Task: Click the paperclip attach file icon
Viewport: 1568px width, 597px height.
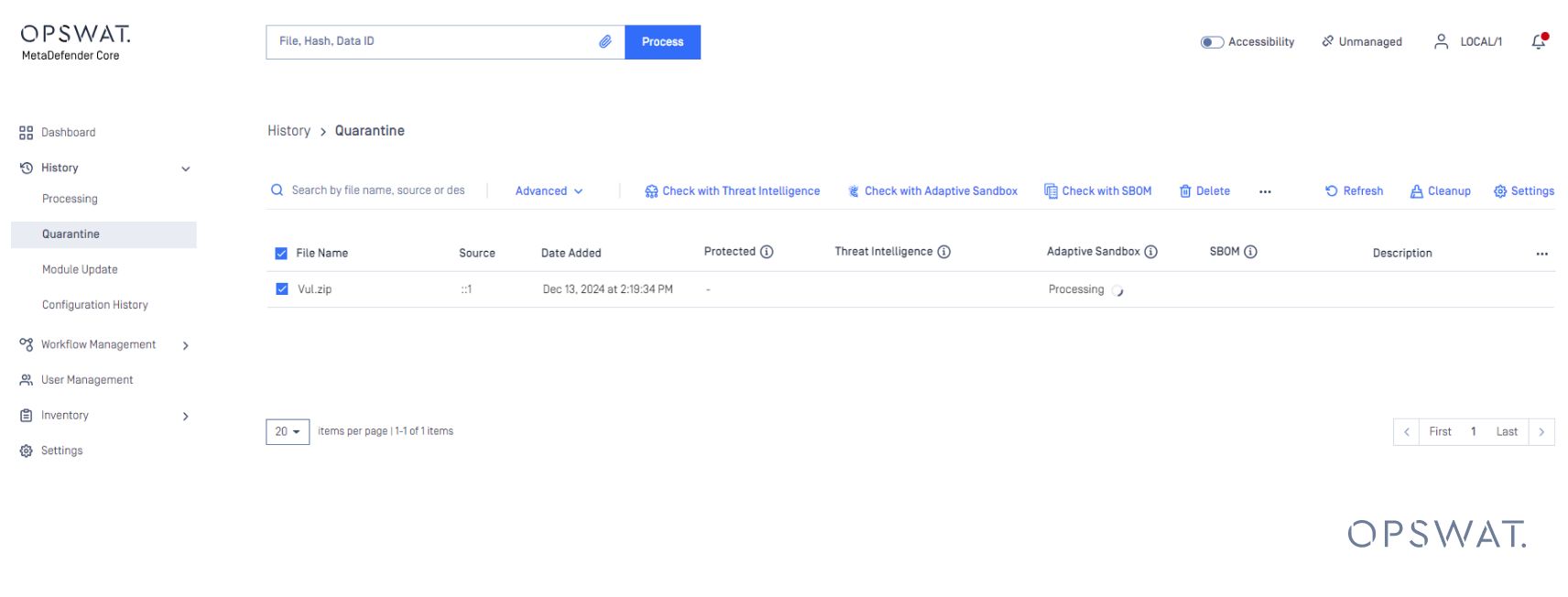Action: coord(605,41)
